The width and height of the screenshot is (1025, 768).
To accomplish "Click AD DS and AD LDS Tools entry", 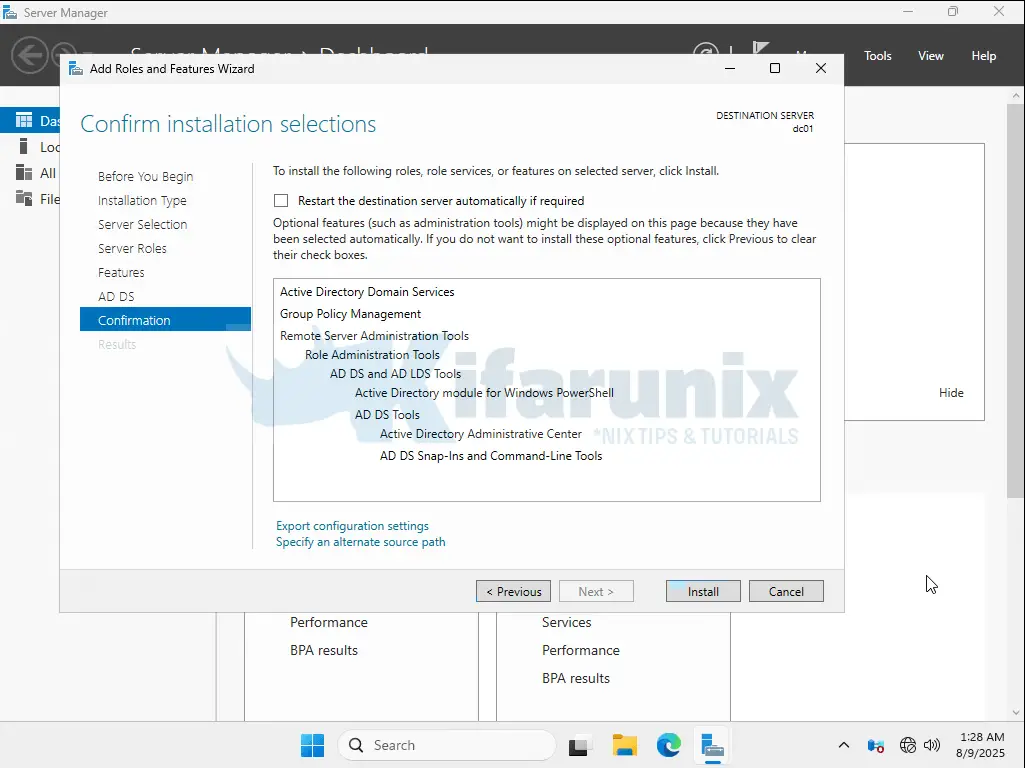I will (x=395, y=374).
